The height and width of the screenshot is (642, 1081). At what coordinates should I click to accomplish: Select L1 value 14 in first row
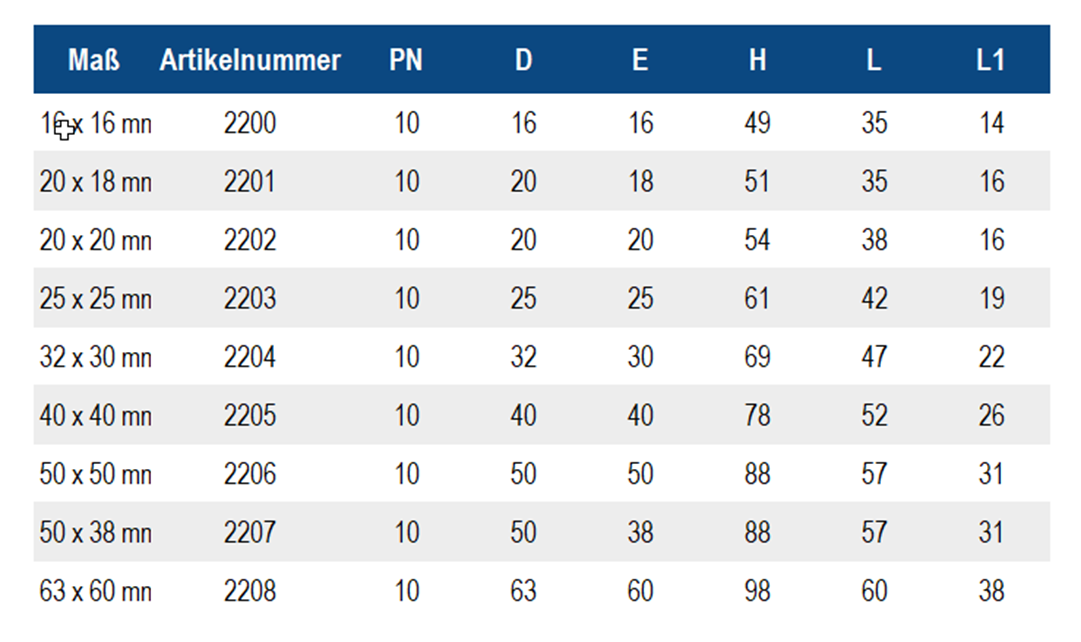991,124
